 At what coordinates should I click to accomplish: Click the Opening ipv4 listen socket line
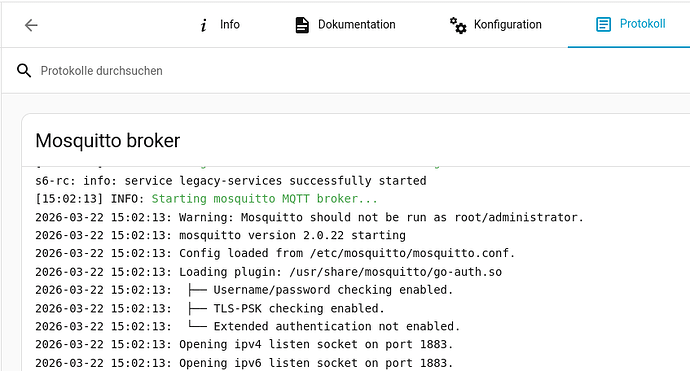(x=244, y=345)
